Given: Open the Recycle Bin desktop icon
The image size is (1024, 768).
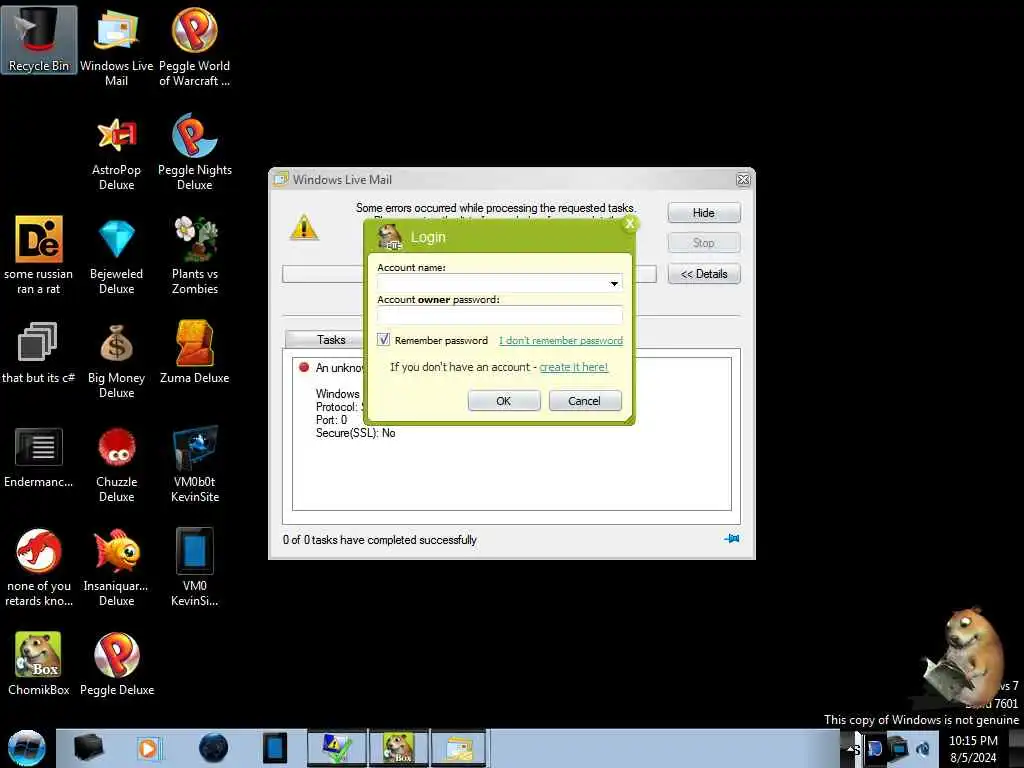Looking at the screenshot, I should tap(39, 39).
